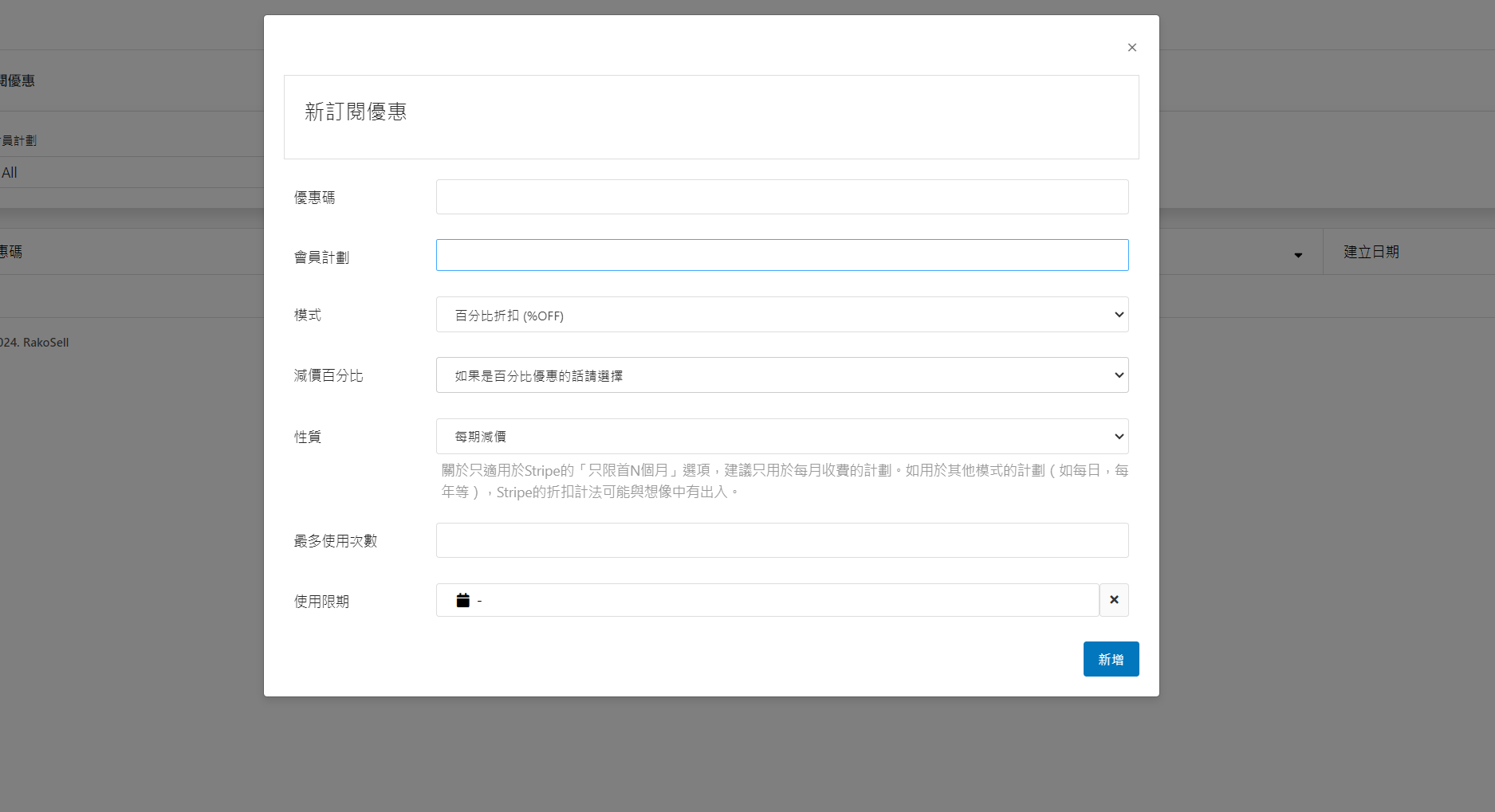
Task: Click the 建立日期 column header
Action: (1371, 252)
